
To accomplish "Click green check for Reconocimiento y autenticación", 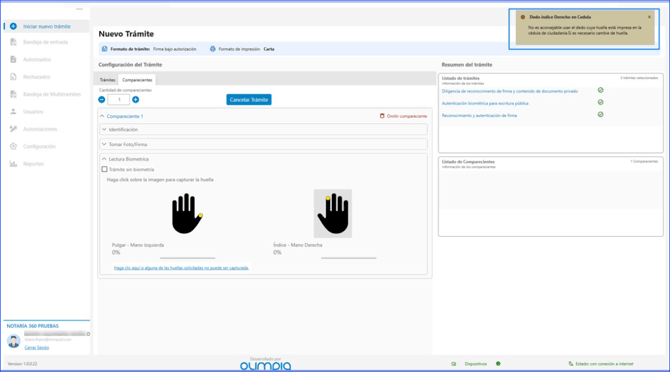I will pyautogui.click(x=600, y=114).
